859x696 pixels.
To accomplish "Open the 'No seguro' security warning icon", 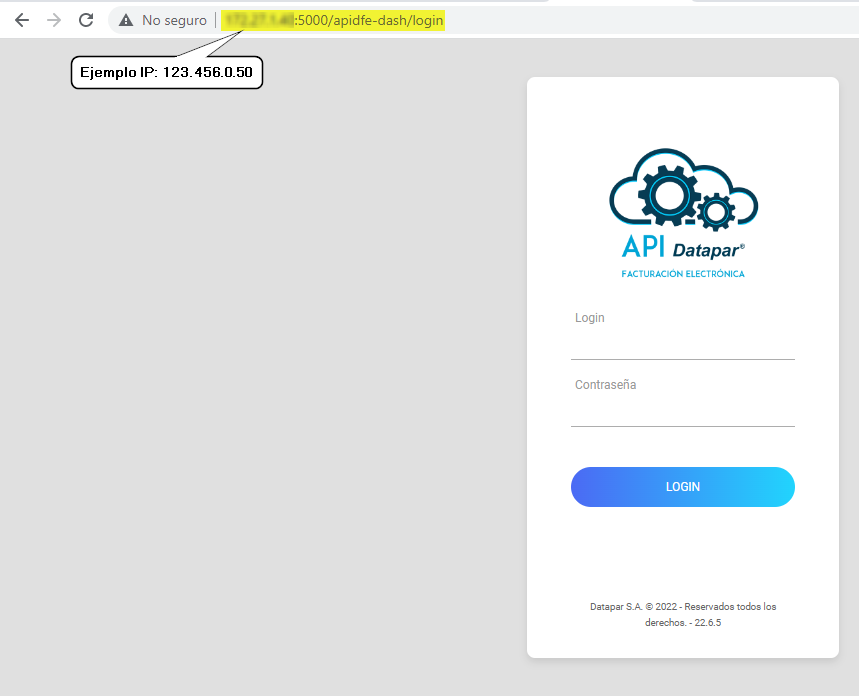I will click(x=126, y=20).
